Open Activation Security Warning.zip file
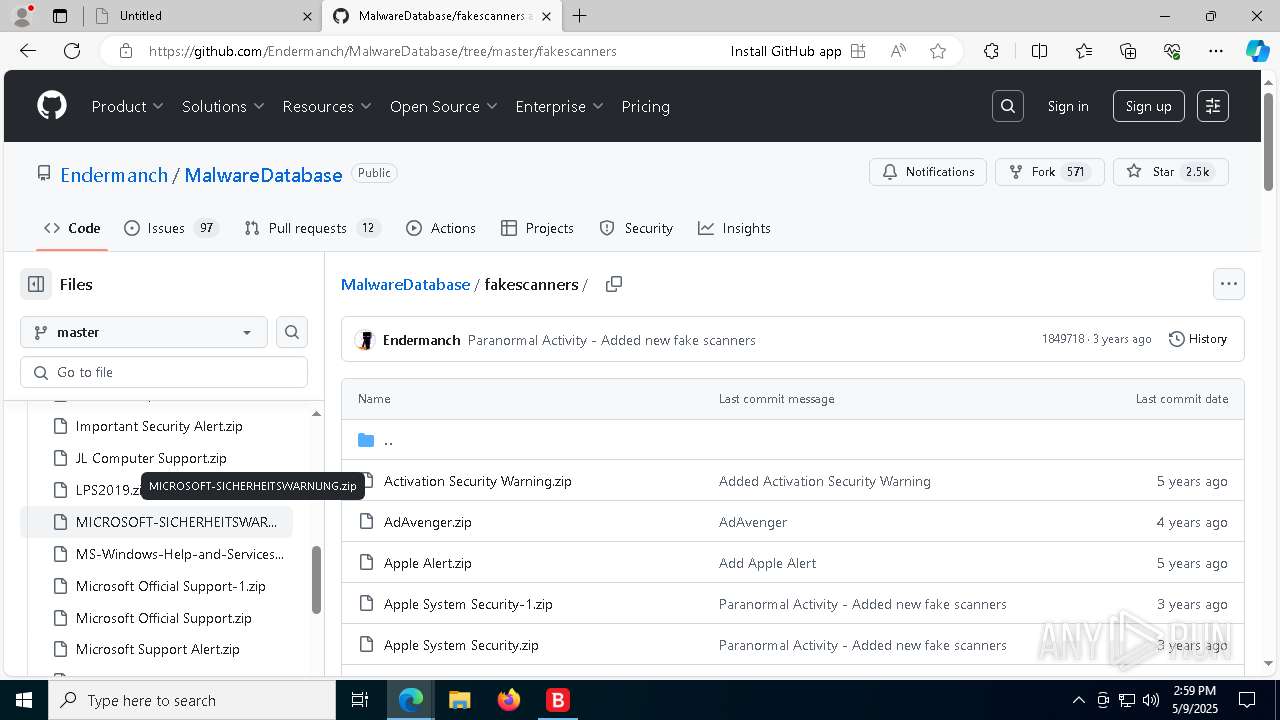 point(478,481)
